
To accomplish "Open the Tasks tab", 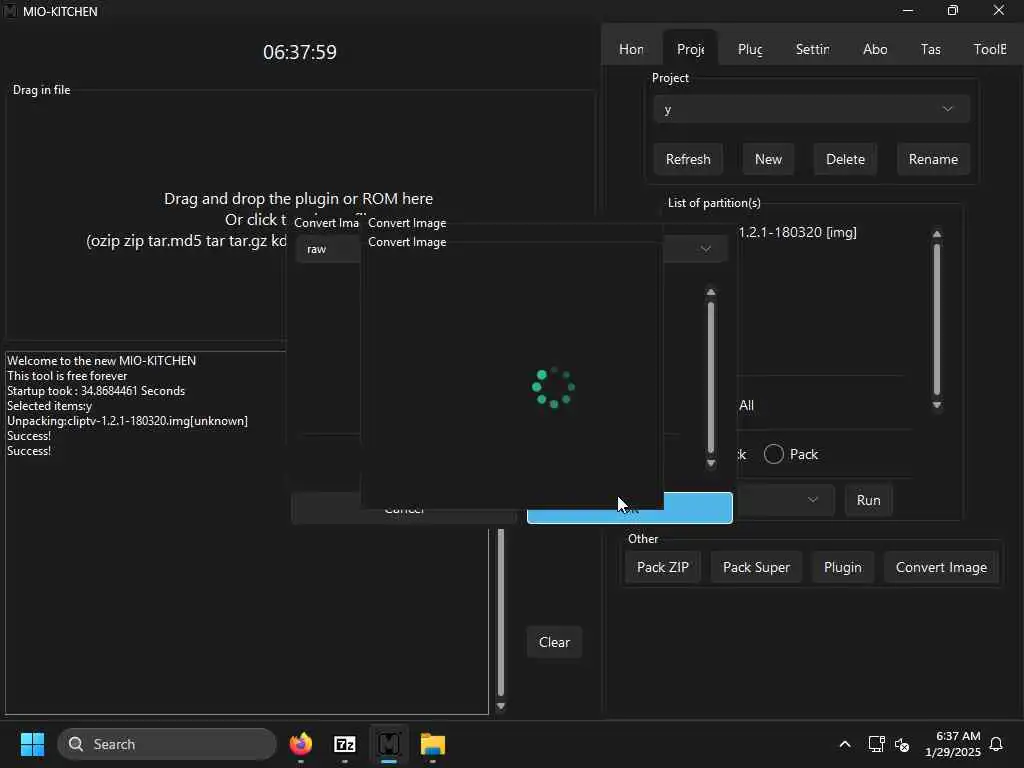I will 931,49.
